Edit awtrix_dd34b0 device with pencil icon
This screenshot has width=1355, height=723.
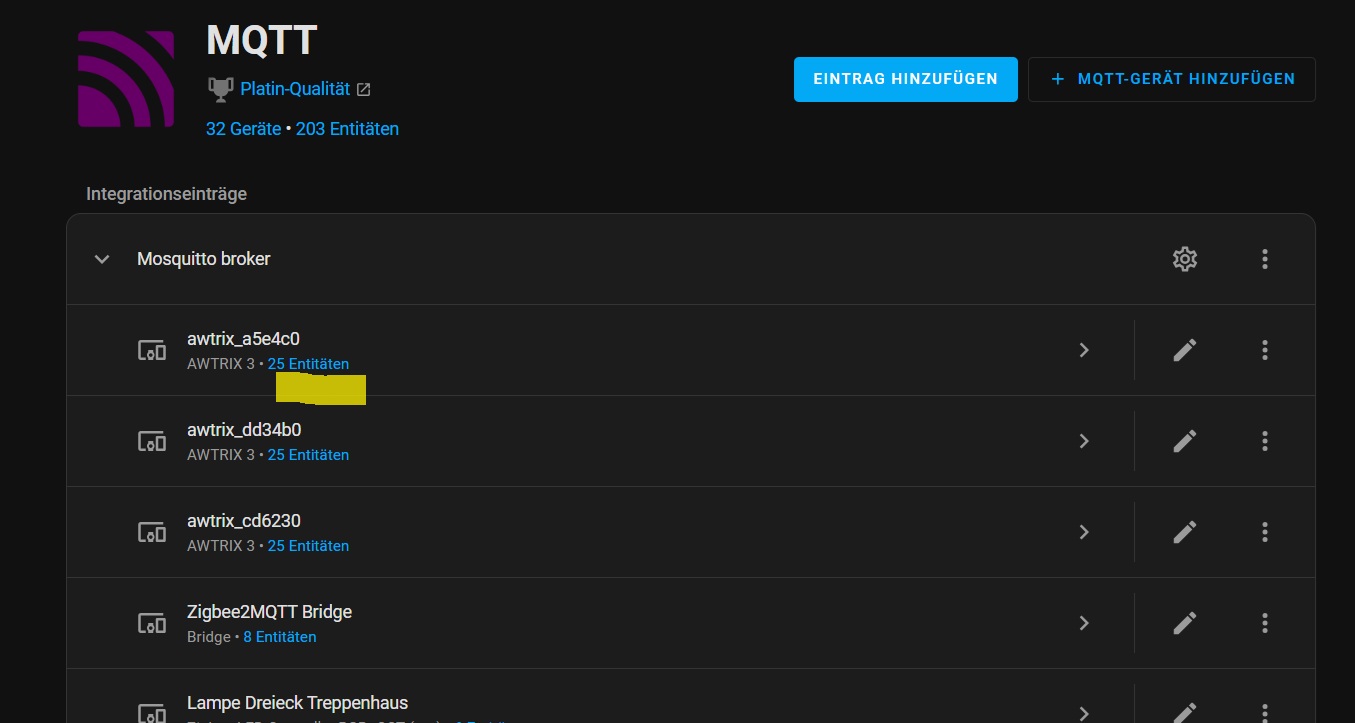[x=1184, y=441]
